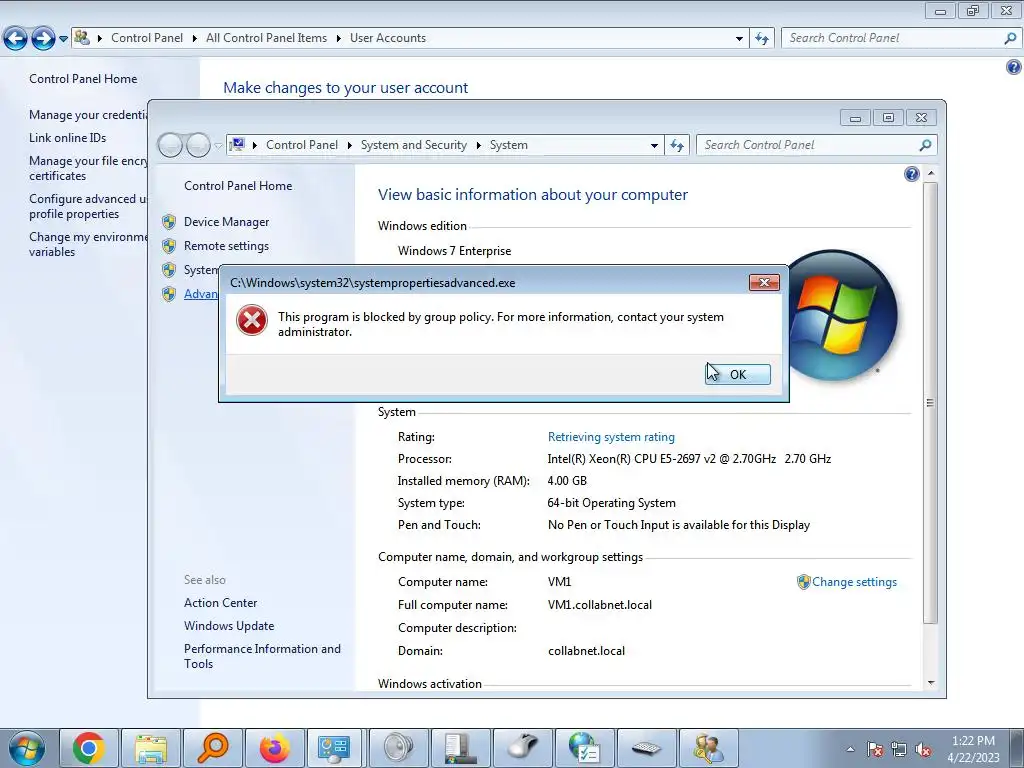The width and height of the screenshot is (1024, 768).
Task: Click the red error icon in the dialog
Action: [251, 321]
